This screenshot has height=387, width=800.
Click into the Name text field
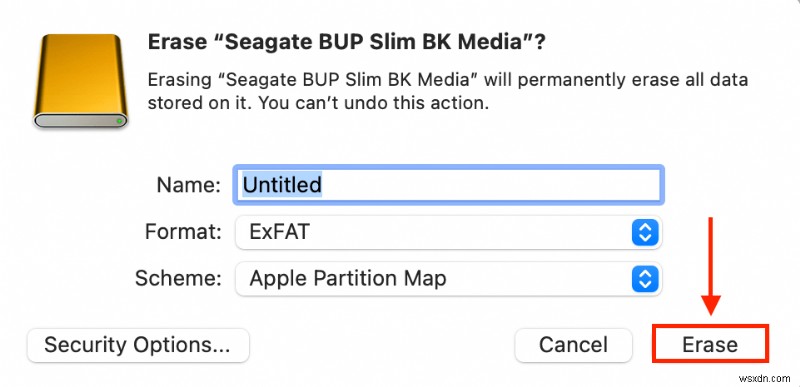pyautogui.click(x=448, y=185)
